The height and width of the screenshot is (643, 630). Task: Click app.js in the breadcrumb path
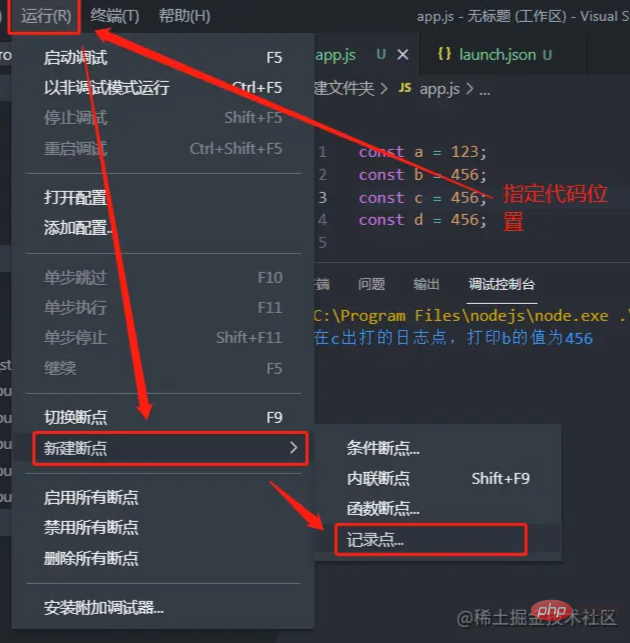tap(439, 89)
